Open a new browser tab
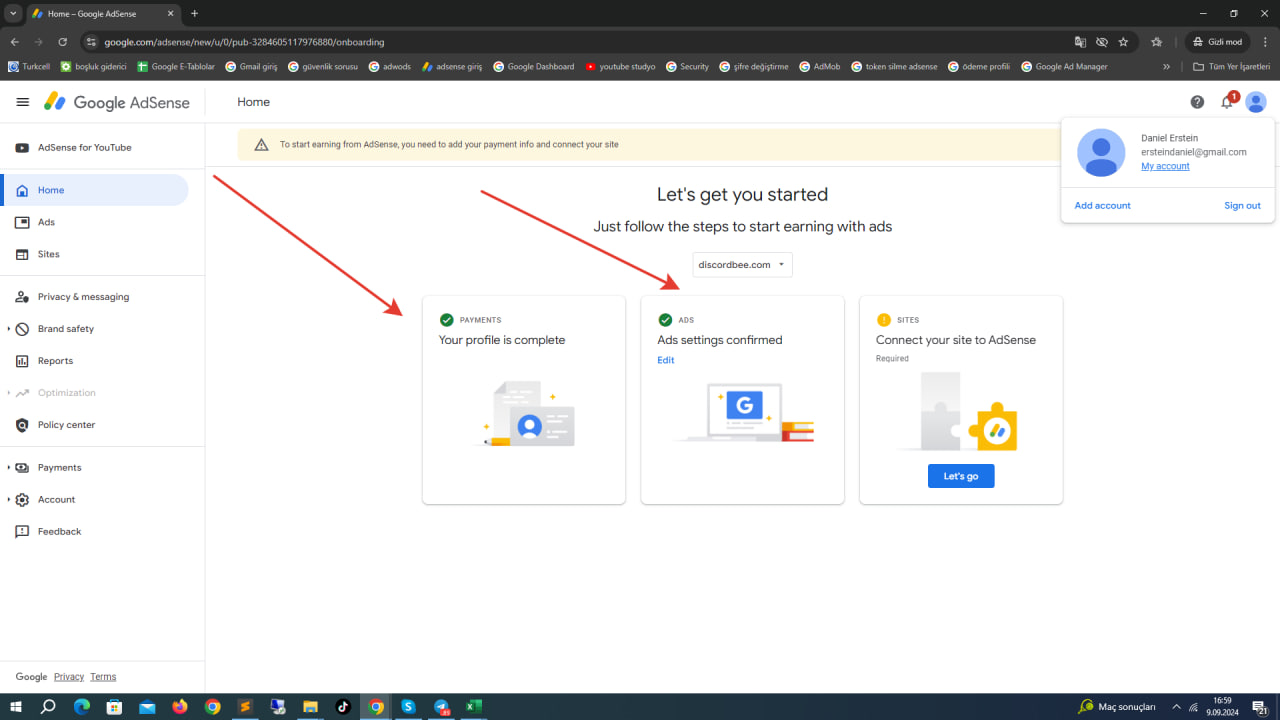 [194, 13]
